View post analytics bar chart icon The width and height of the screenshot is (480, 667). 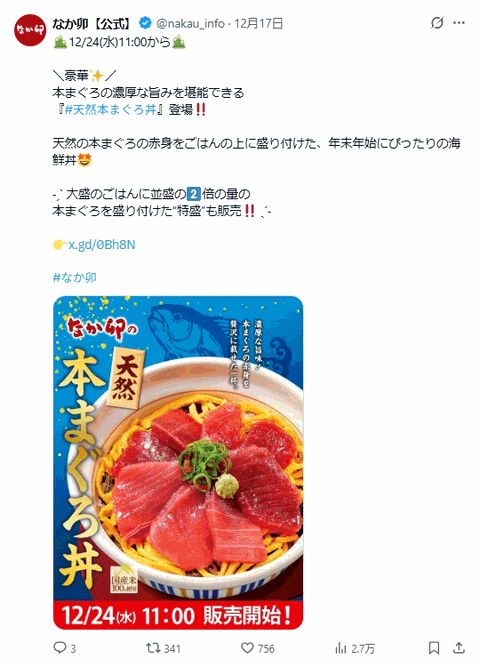340,648
